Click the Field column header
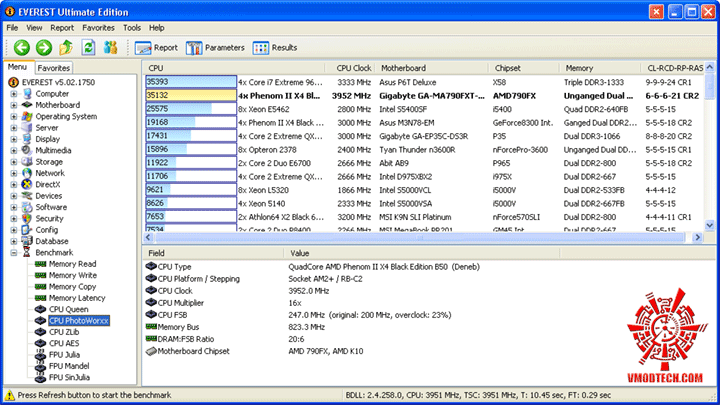 point(213,253)
